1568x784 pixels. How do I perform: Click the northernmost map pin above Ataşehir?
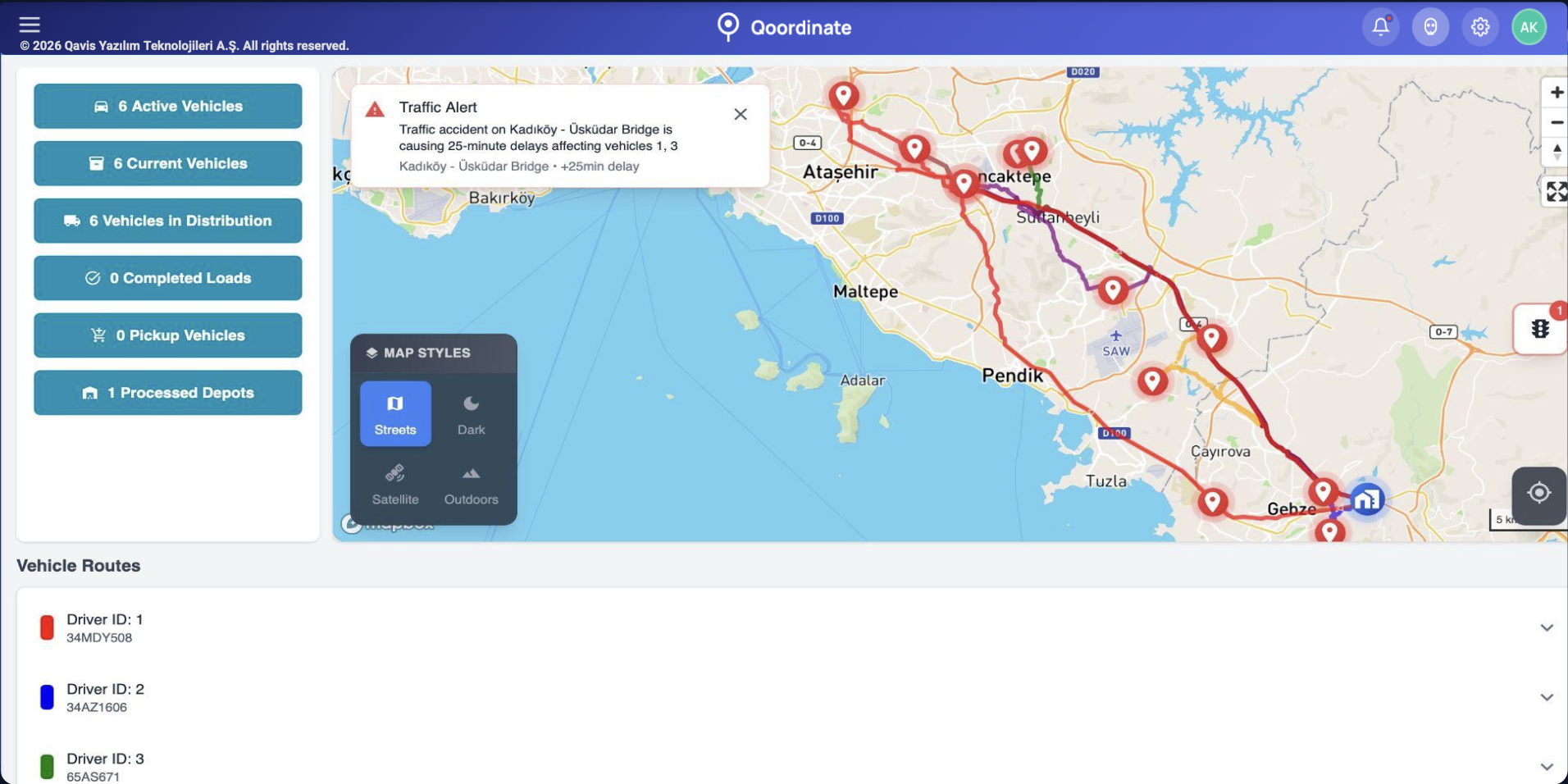tap(843, 97)
